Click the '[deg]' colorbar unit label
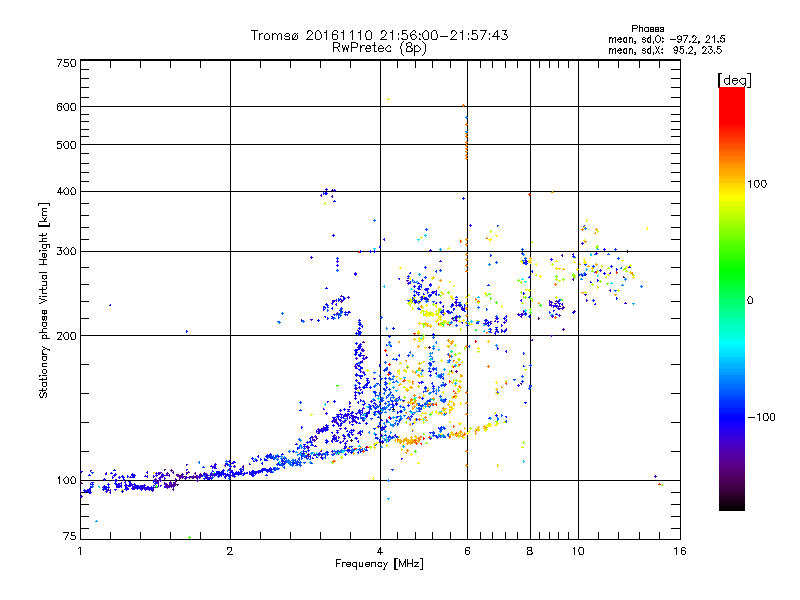Viewport: 800px width, 600px height. point(734,80)
